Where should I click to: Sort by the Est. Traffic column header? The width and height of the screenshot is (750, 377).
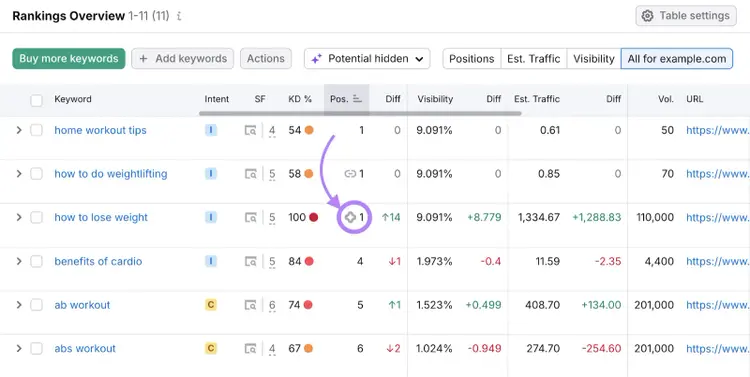pos(537,99)
